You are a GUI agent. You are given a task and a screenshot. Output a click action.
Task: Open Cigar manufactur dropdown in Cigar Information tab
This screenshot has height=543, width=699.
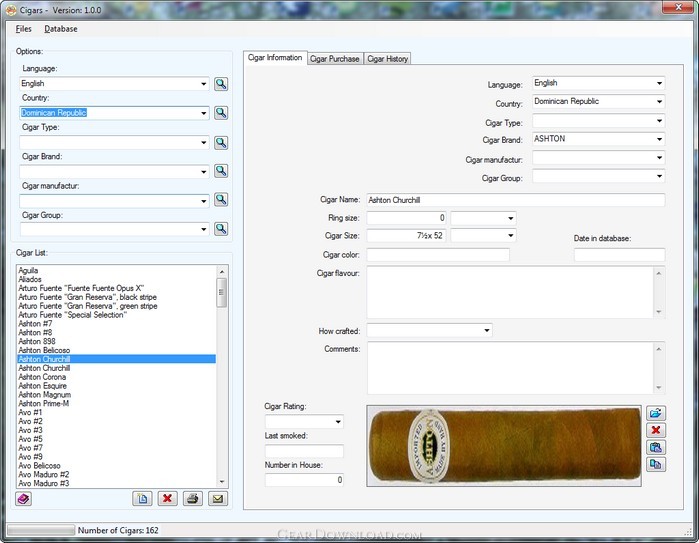pos(659,157)
